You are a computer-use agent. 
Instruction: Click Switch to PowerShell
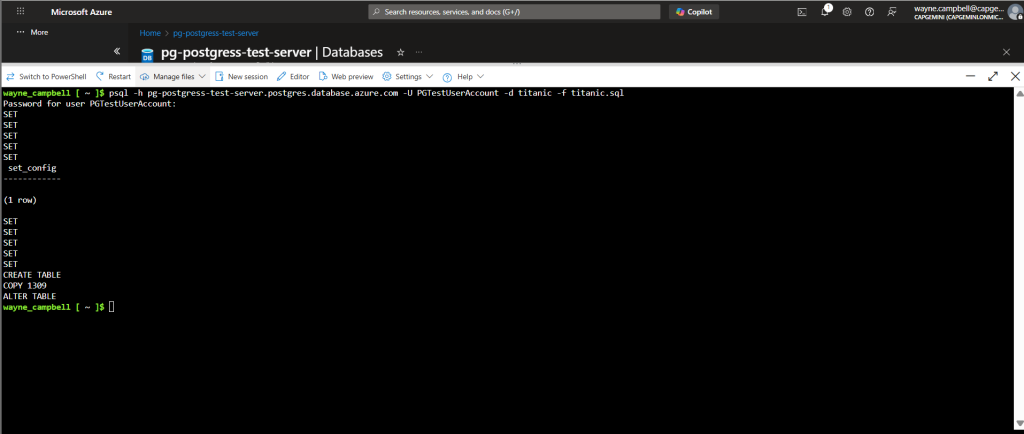point(46,76)
